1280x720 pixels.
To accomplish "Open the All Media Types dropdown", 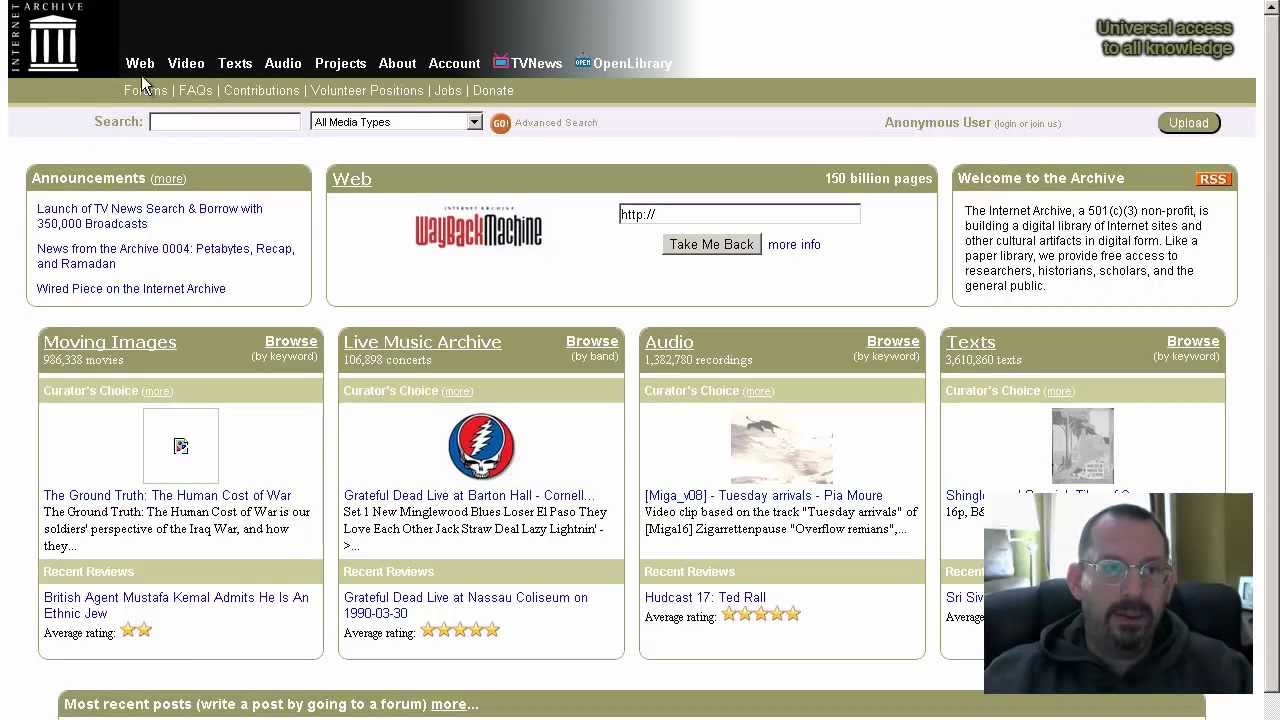I will (396, 122).
